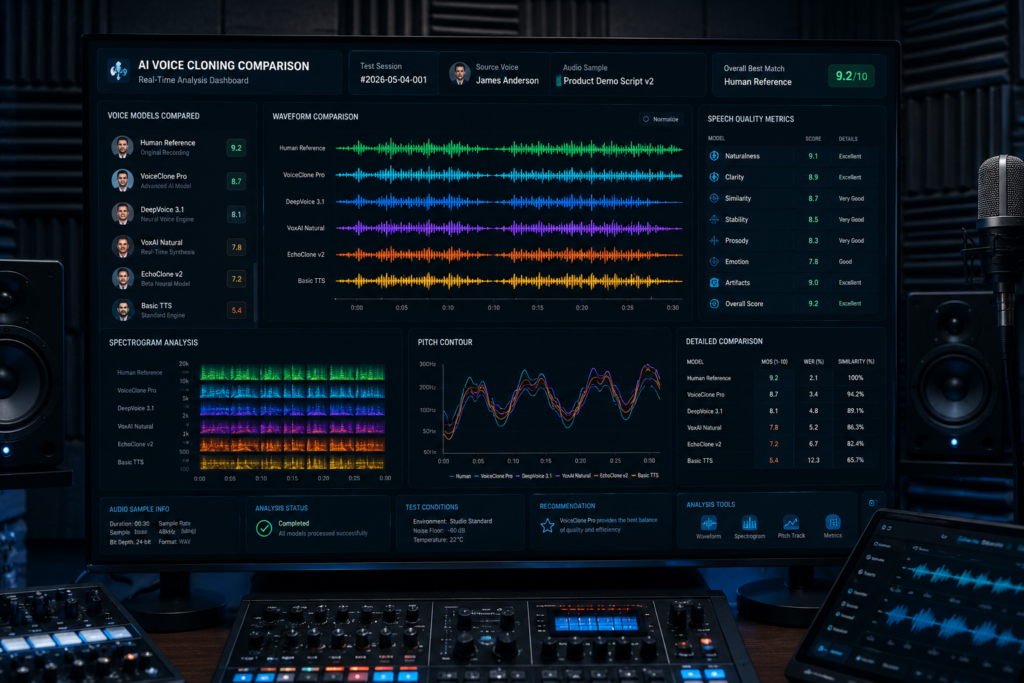
Task: Click the Completed status checkmark icon
Action: pyautogui.click(x=264, y=528)
